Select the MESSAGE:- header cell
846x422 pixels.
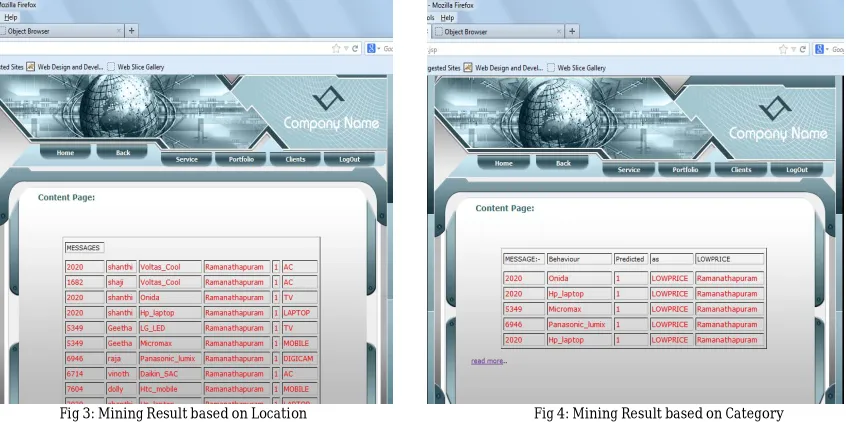[x=524, y=259]
